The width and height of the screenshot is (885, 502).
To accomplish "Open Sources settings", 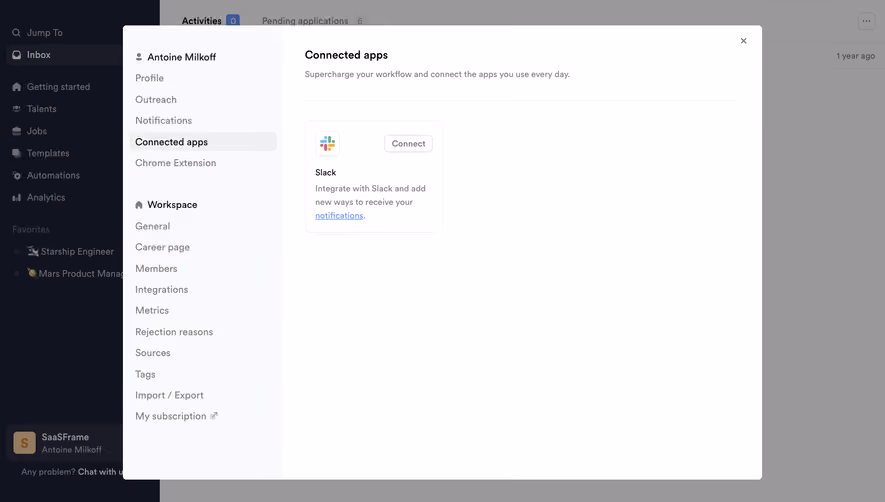I will click(x=152, y=353).
